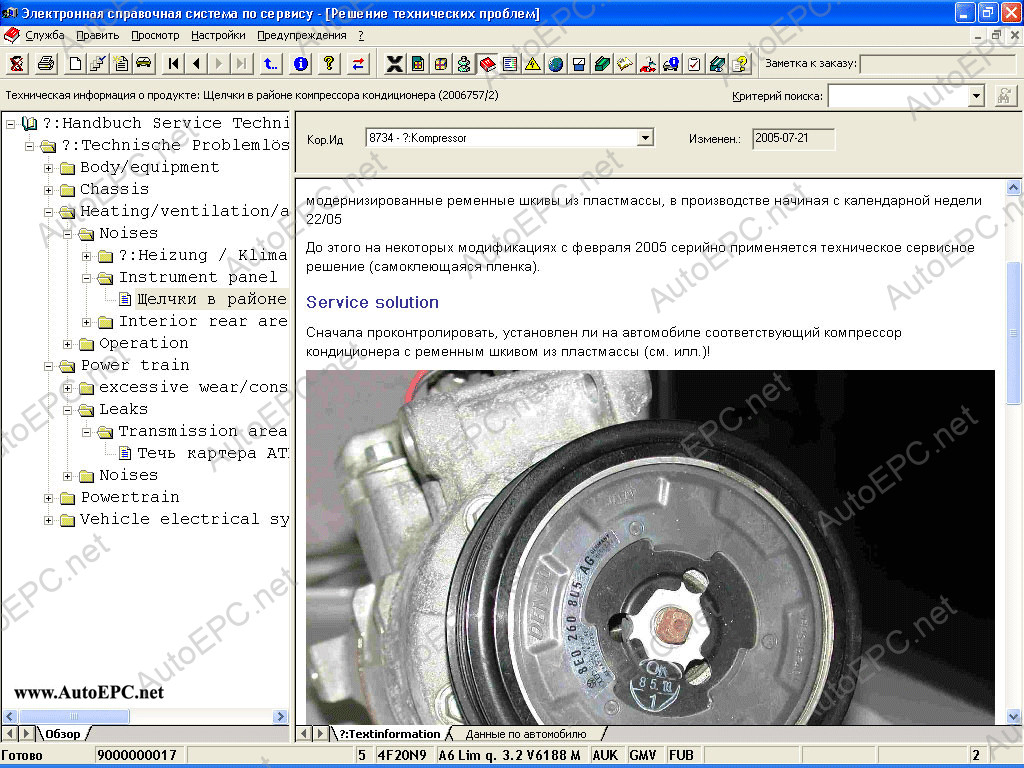The width and height of the screenshot is (1024, 768).
Task: Open the Настройки menu
Action: (217, 35)
